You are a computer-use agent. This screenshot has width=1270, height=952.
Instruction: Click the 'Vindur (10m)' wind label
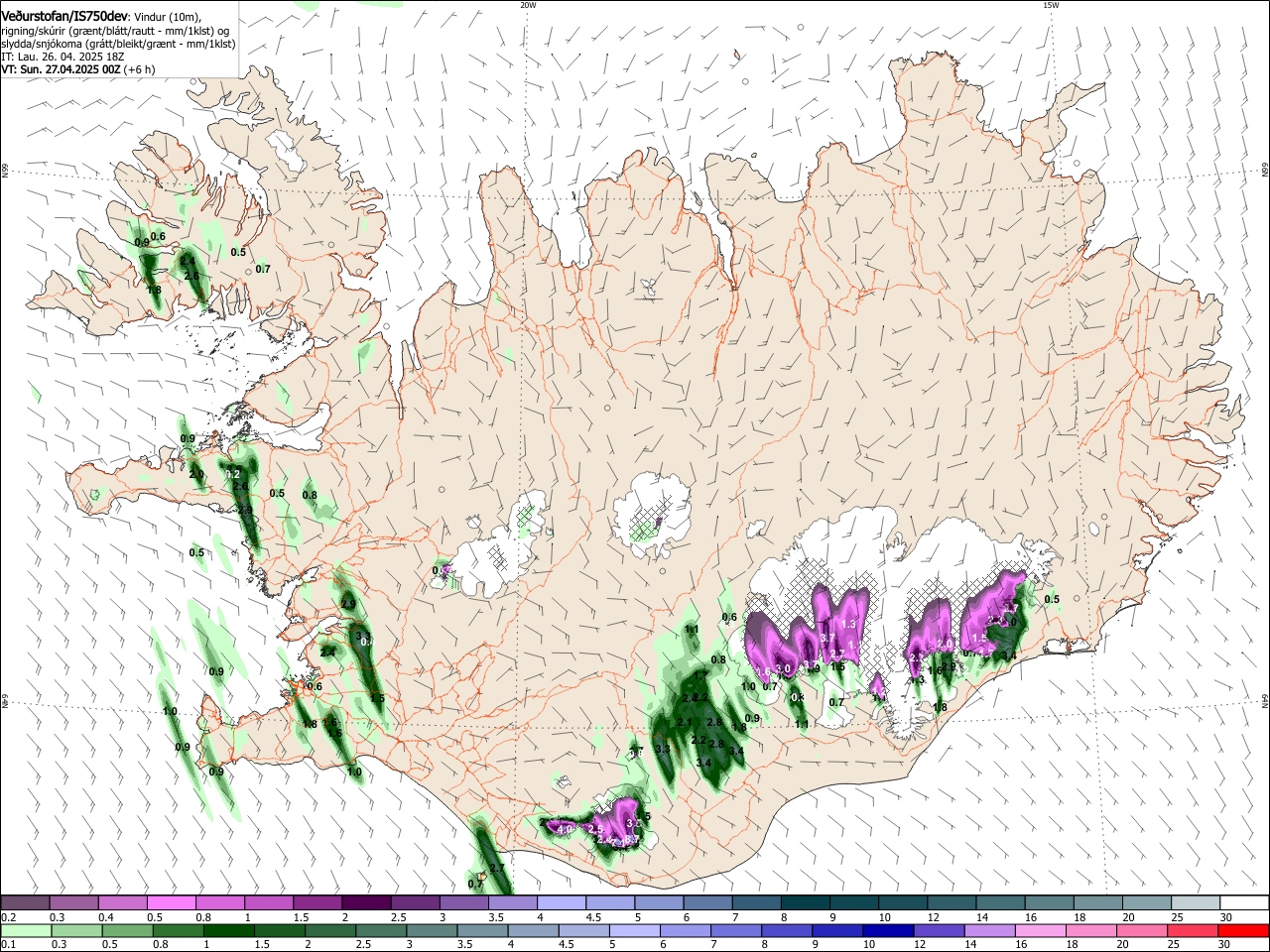167,17
